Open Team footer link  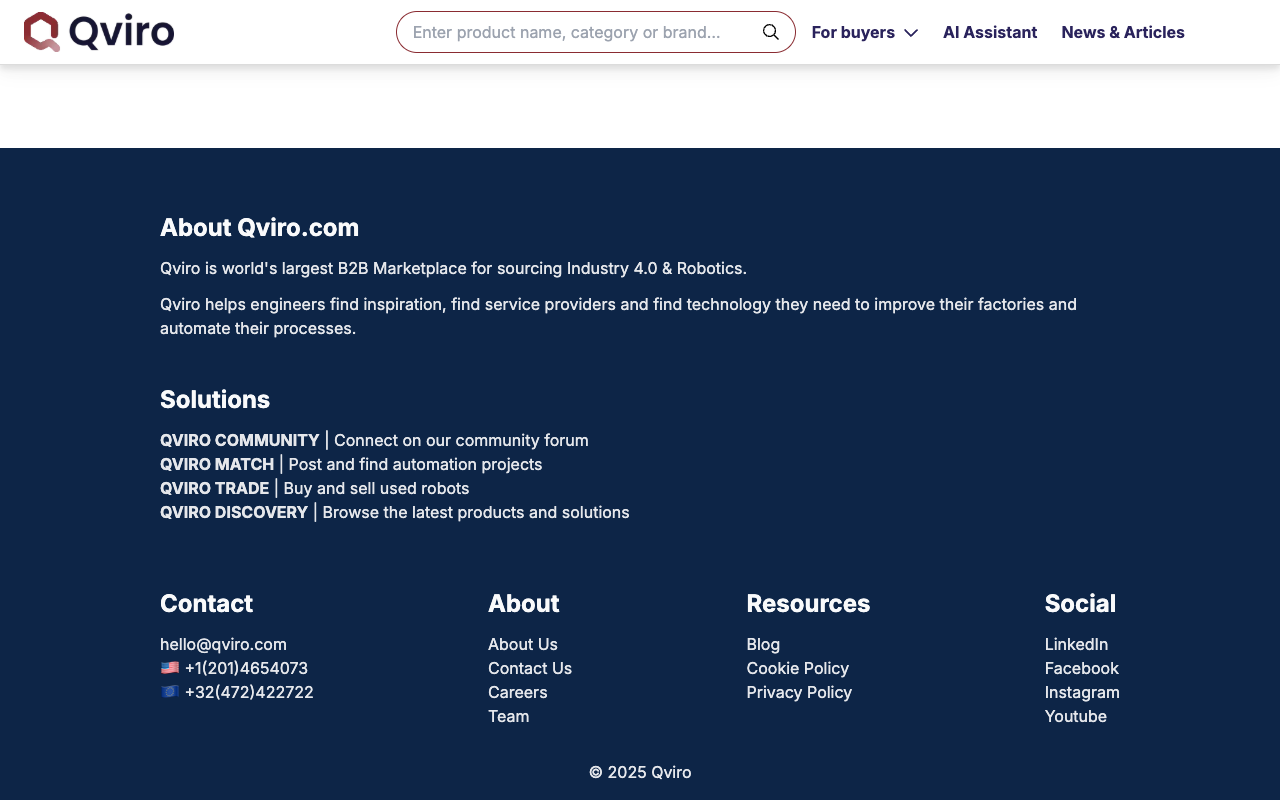click(x=509, y=716)
